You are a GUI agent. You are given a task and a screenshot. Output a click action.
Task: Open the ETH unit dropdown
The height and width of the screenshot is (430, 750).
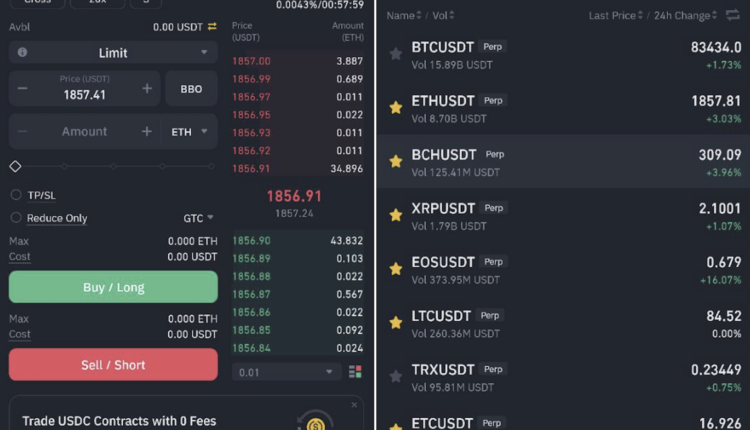[x=191, y=131]
